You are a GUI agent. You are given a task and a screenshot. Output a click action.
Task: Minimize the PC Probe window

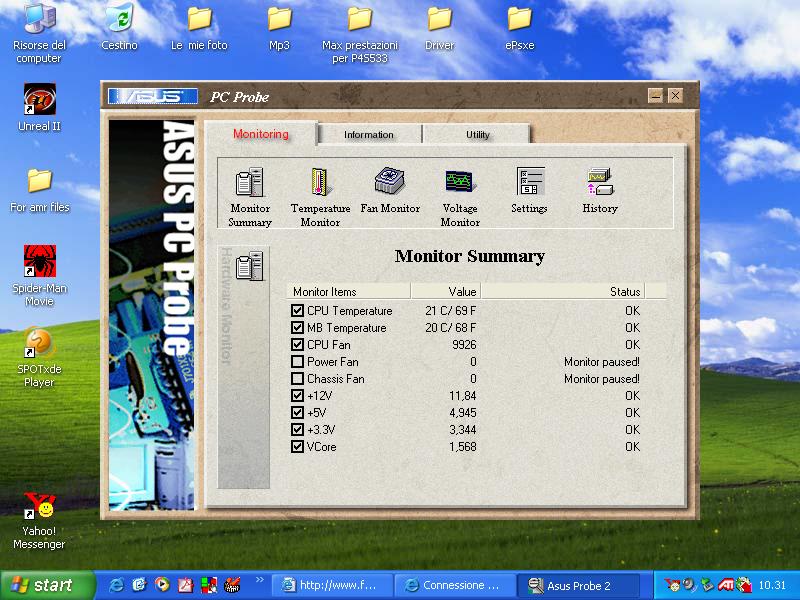click(656, 95)
